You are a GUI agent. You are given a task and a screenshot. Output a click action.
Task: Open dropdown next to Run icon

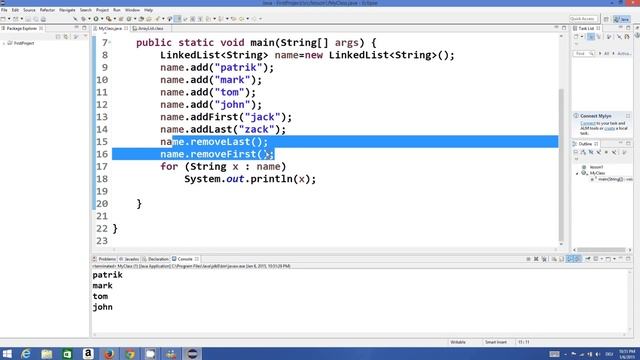coord(102,19)
